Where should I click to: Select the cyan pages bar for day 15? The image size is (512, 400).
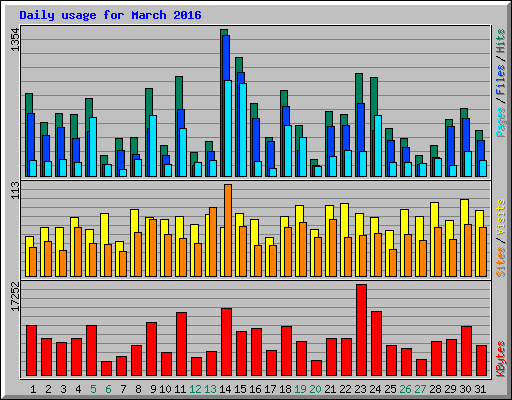tap(243, 130)
